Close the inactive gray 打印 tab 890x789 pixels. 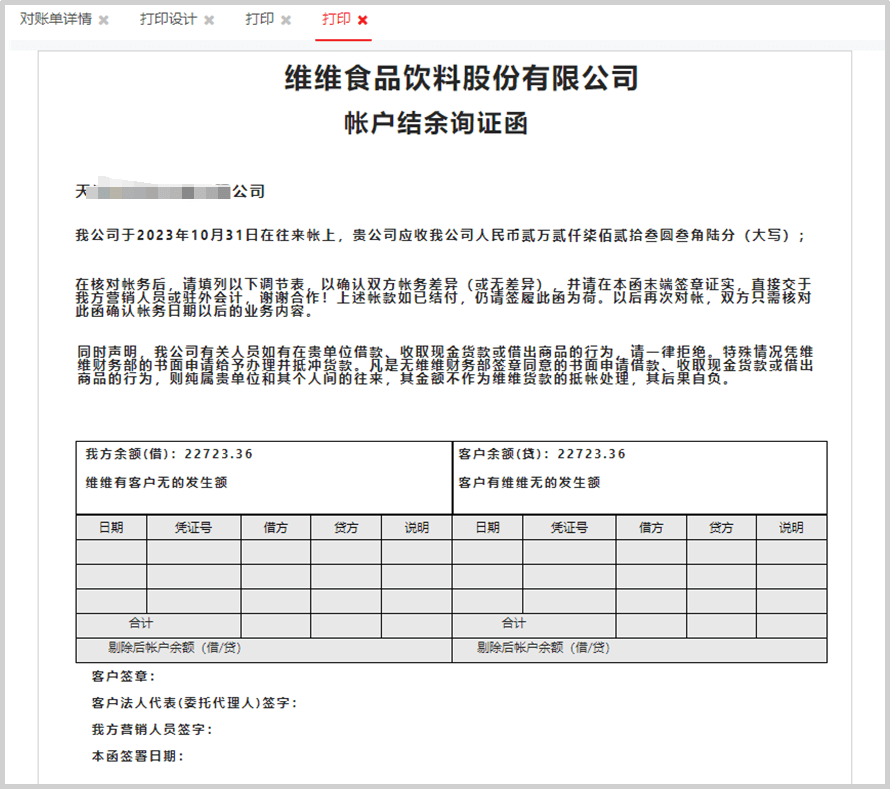[x=286, y=20]
